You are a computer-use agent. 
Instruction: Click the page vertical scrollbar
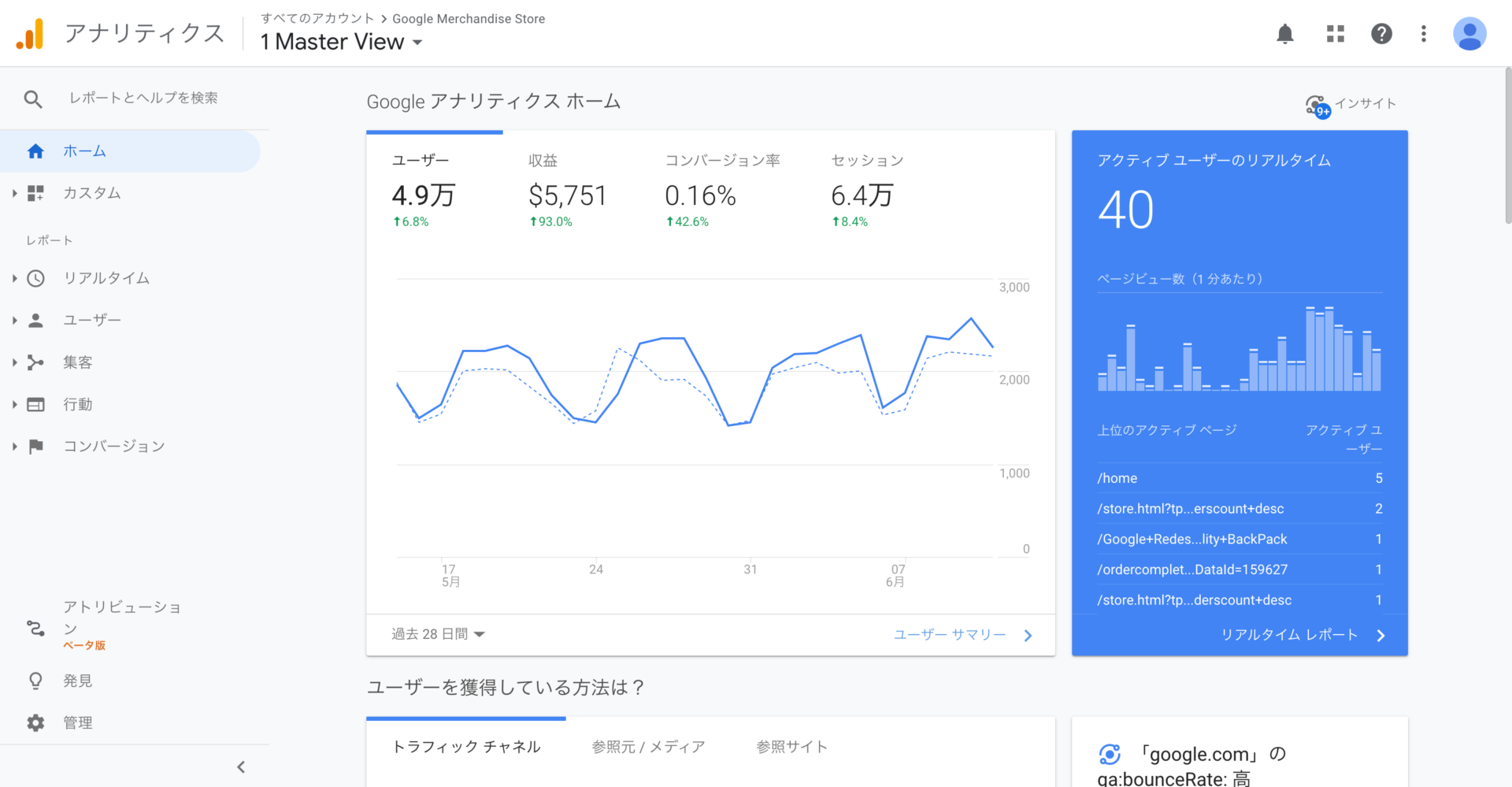(x=1507, y=146)
